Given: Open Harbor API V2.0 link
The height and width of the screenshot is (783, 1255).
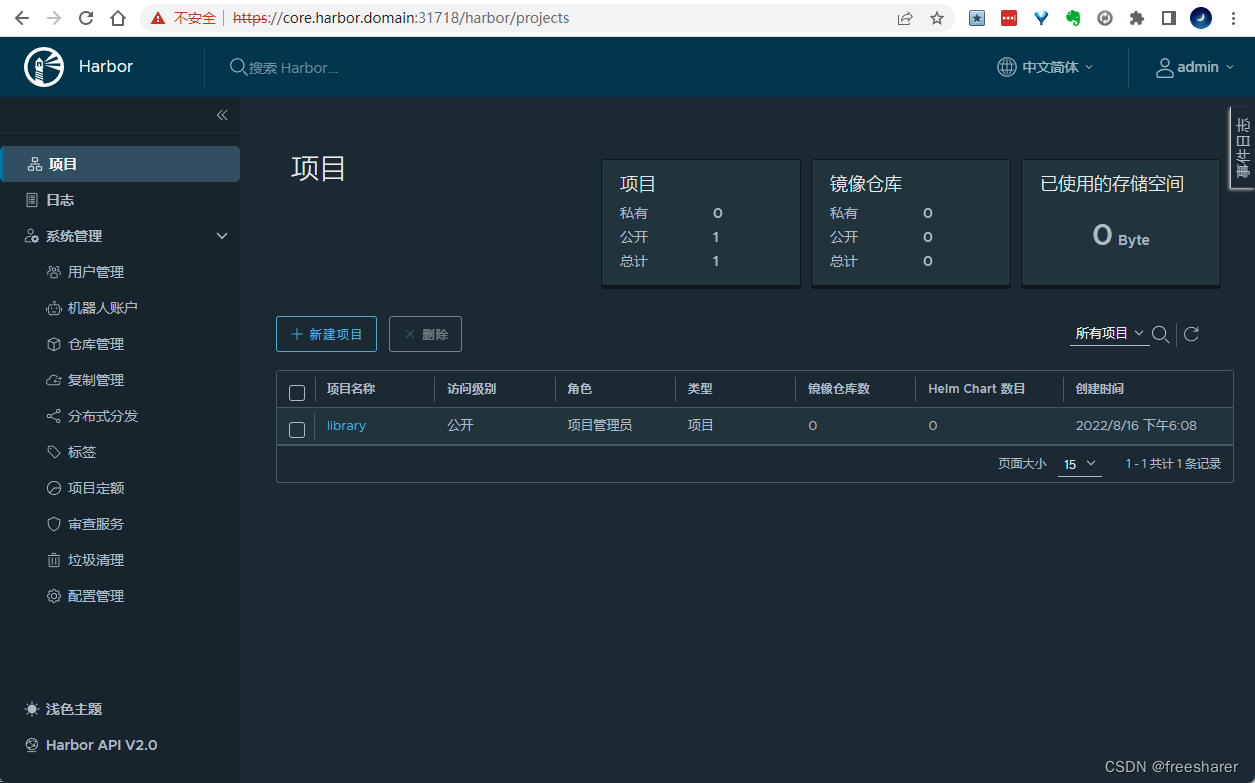Looking at the screenshot, I should (101, 745).
